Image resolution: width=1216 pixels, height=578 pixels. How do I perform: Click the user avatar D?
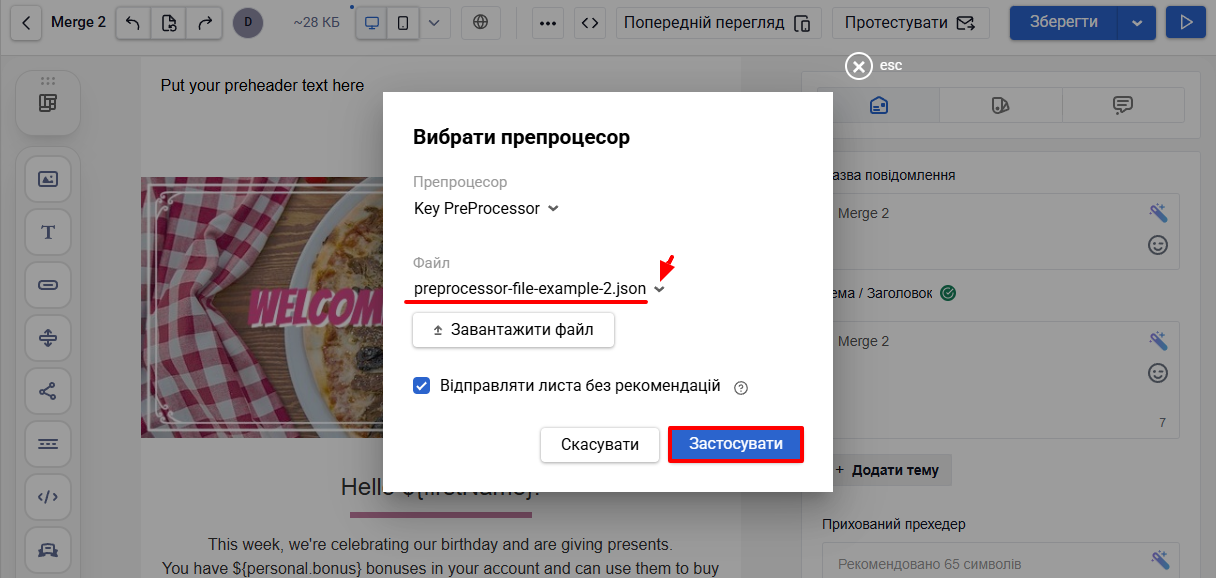(x=248, y=22)
